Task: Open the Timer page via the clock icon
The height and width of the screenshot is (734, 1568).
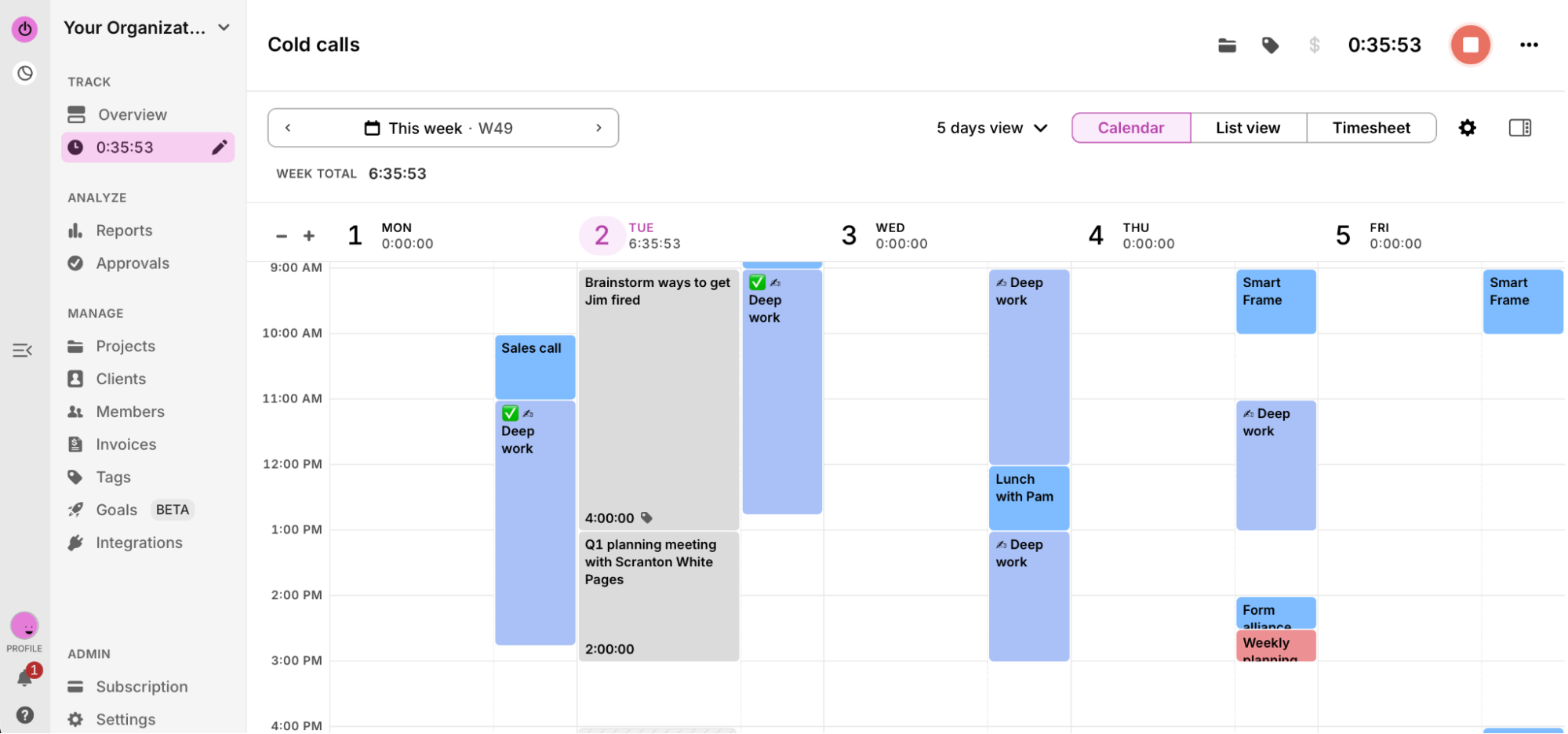Action: click(x=24, y=73)
